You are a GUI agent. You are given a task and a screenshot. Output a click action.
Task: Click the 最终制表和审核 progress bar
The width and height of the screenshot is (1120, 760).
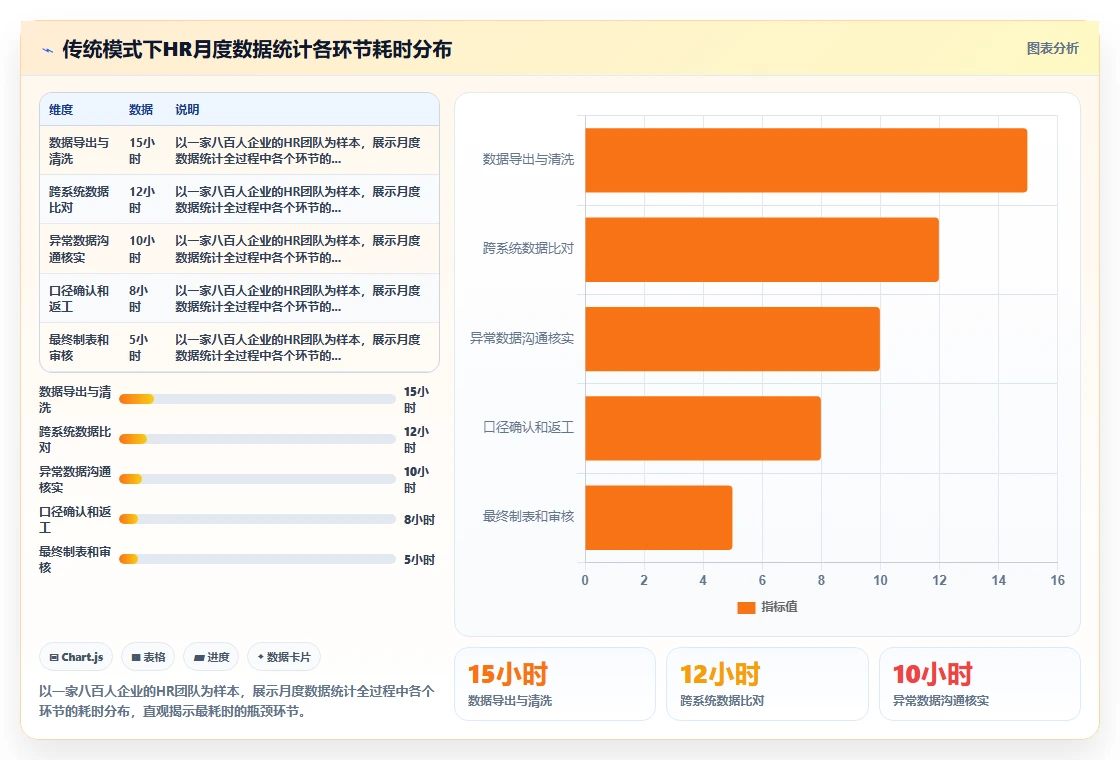[257, 559]
